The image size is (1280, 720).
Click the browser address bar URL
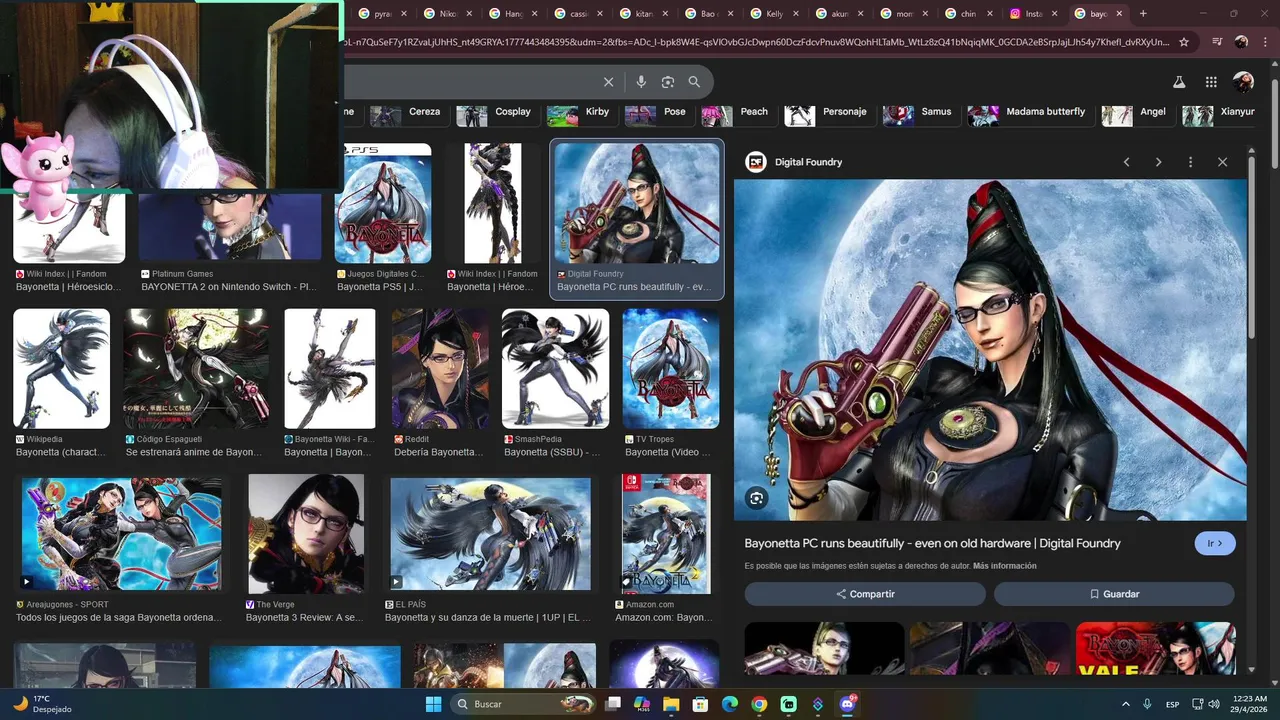pyautogui.click(x=757, y=42)
